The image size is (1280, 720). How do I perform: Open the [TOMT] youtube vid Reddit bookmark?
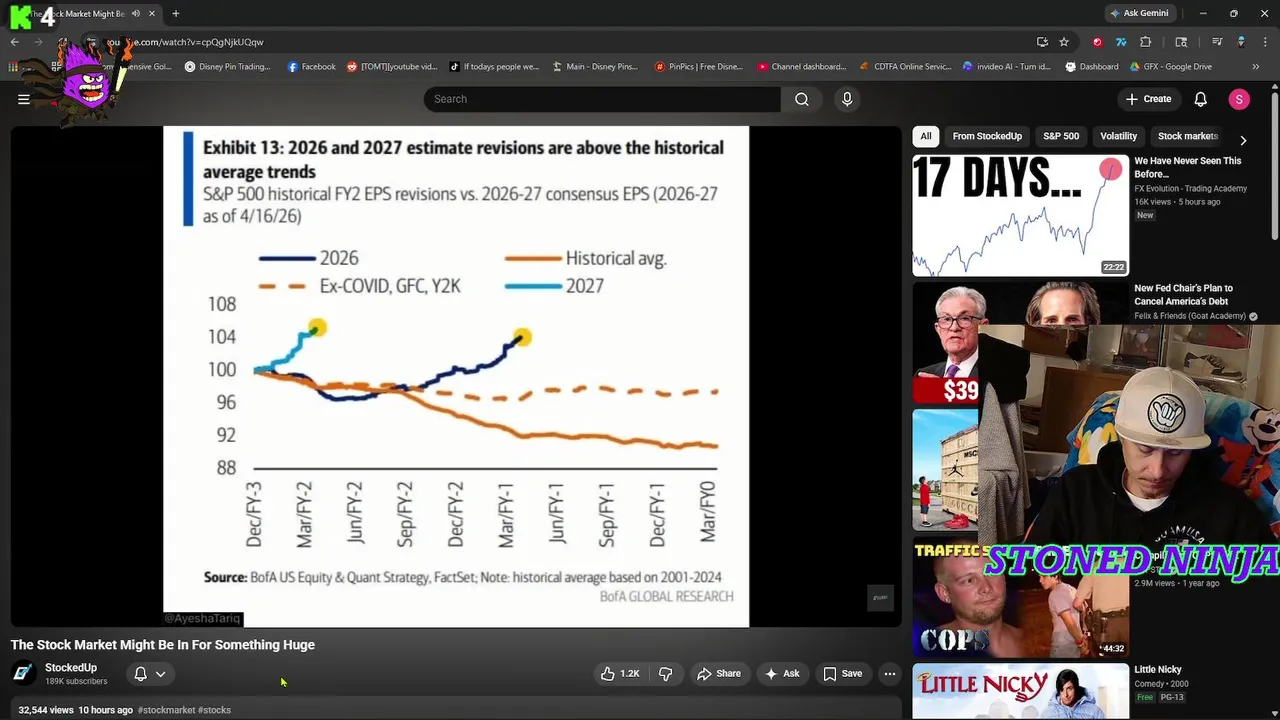pyautogui.click(x=391, y=67)
